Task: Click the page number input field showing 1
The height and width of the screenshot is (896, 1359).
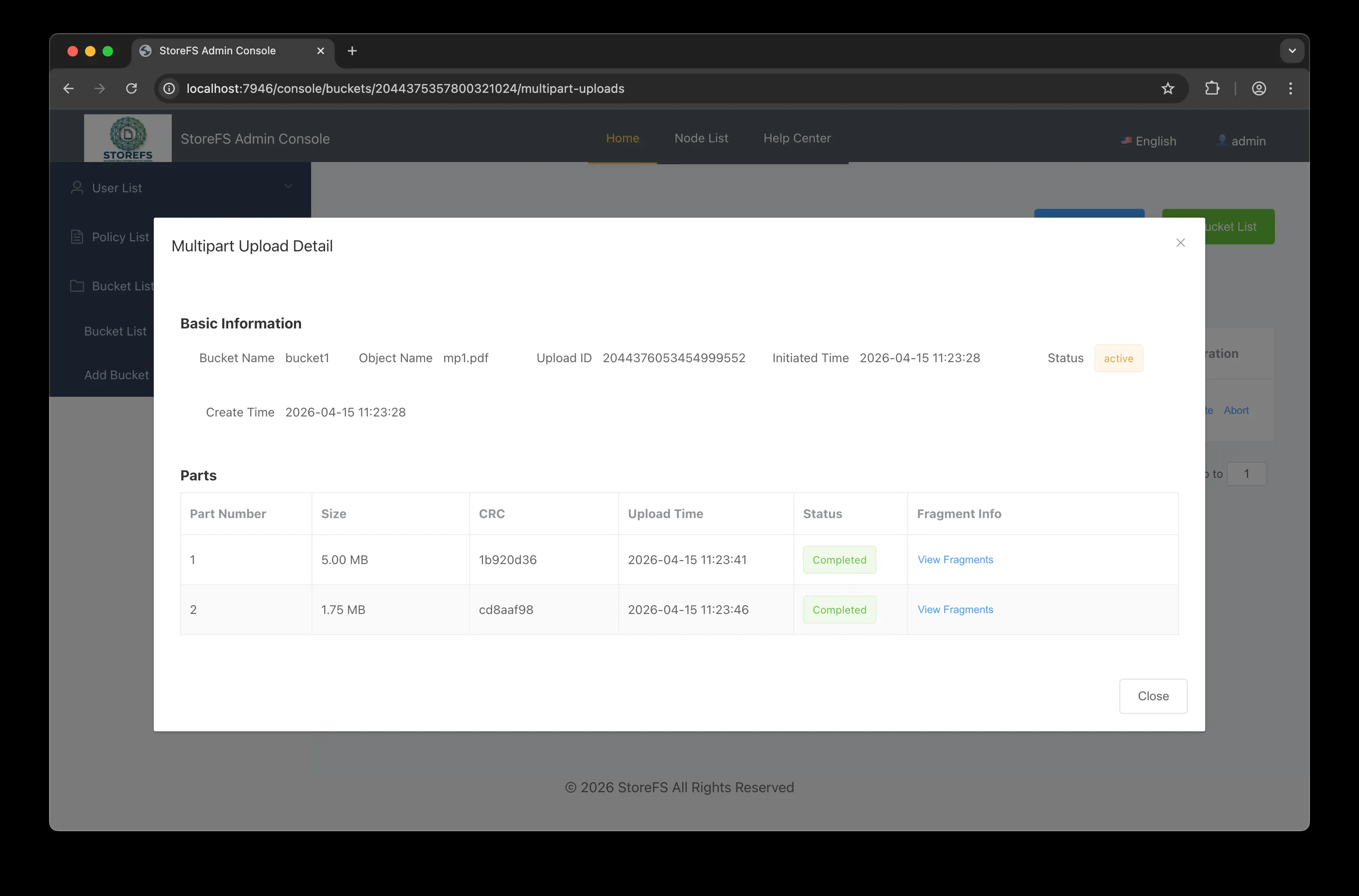Action: point(1246,474)
